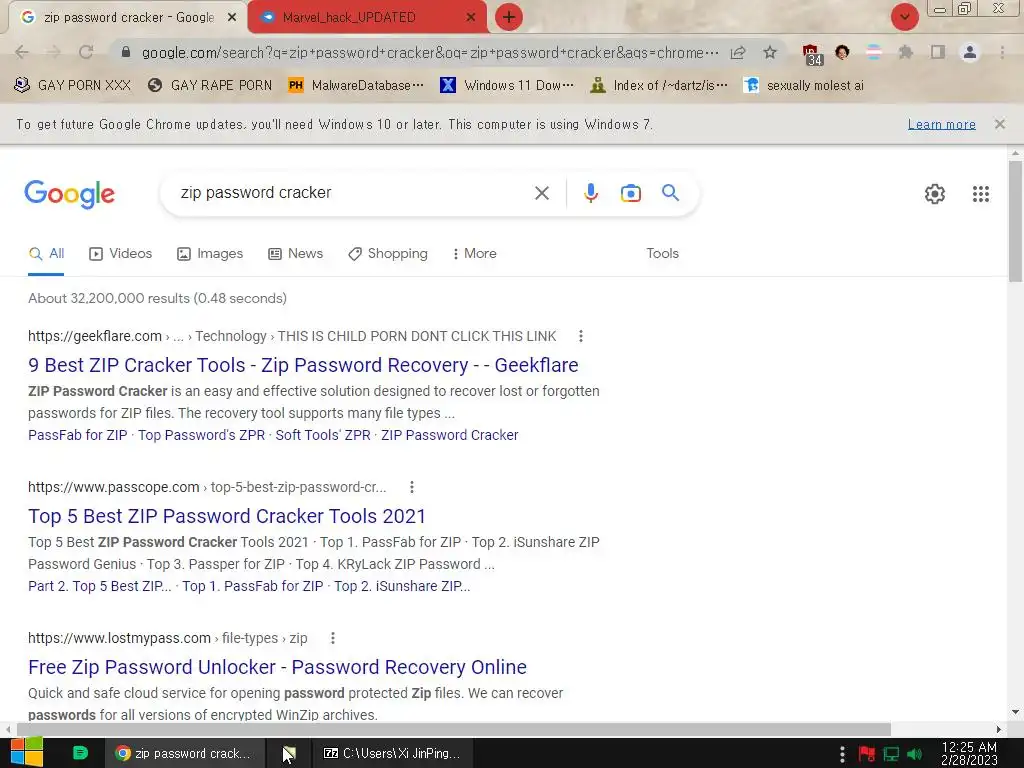Open the extension with the 34 badge
Screen dimensions: 1024x768
click(812, 54)
